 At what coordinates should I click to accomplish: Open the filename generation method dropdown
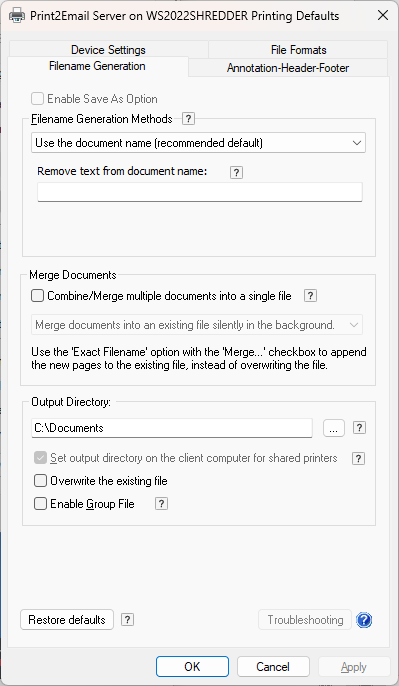click(198, 143)
